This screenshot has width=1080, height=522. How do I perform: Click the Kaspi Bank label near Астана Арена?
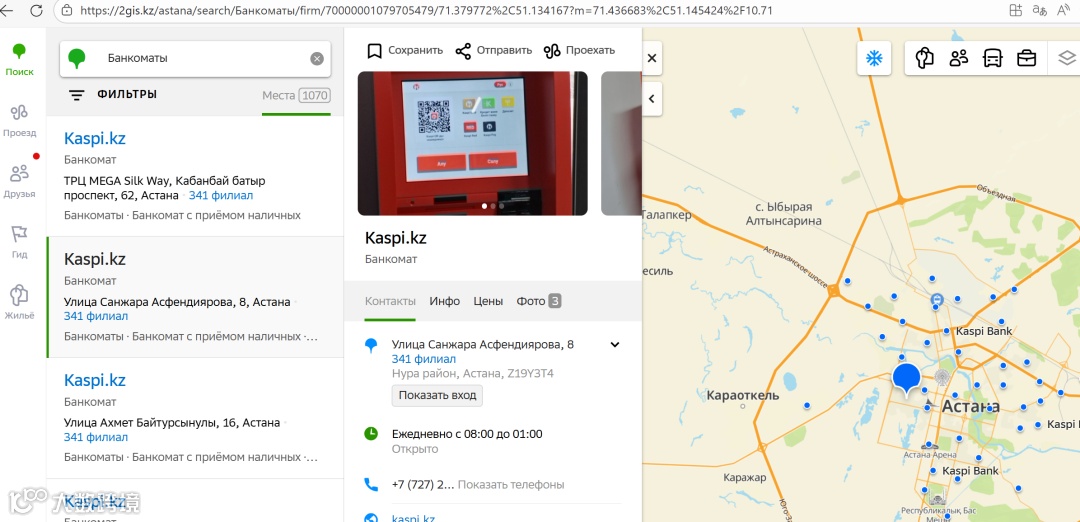[x=970, y=471]
